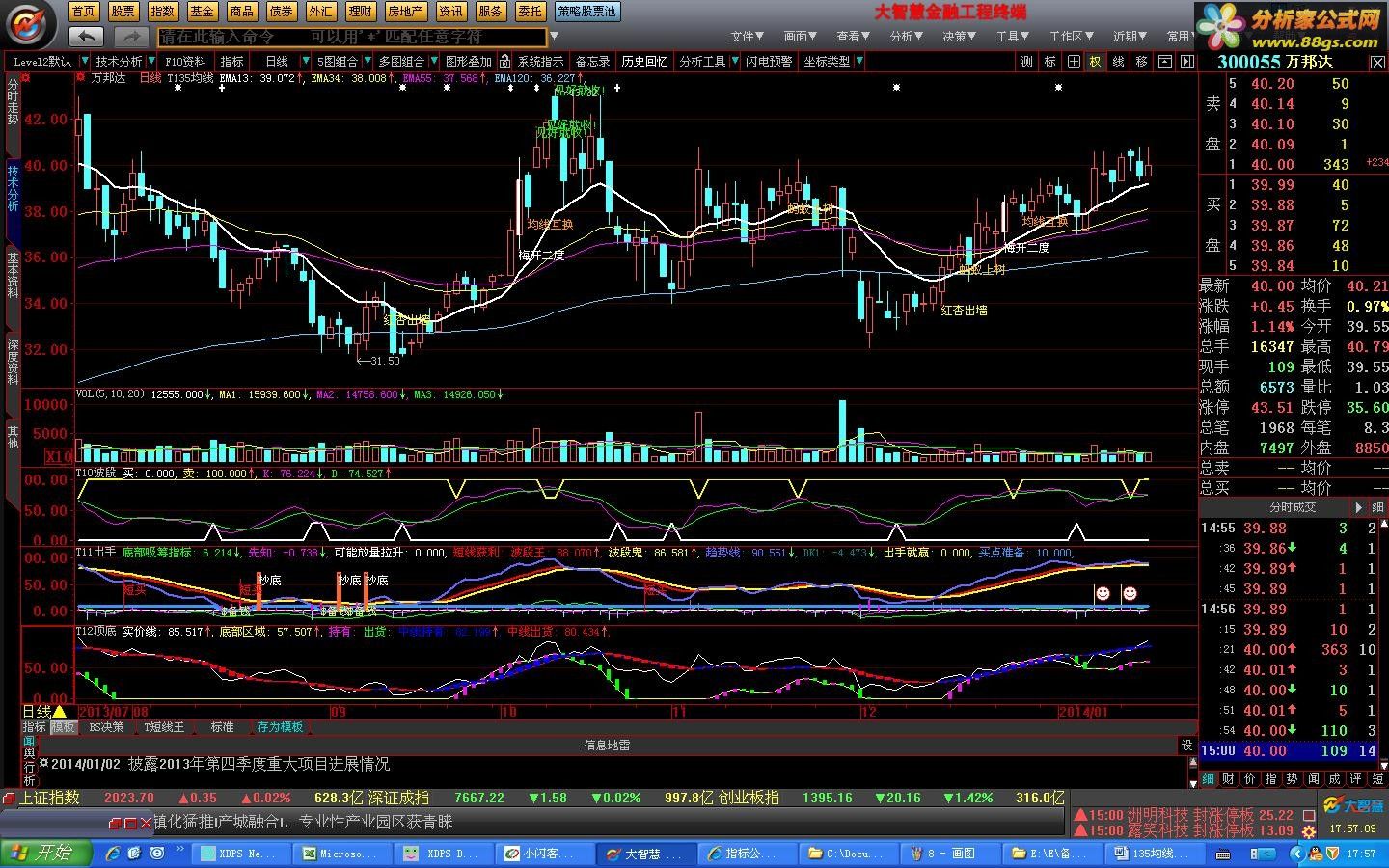Image resolution: width=1389 pixels, height=868 pixels.
Task: Select the 基本资料 side tab
Action: 13,275
